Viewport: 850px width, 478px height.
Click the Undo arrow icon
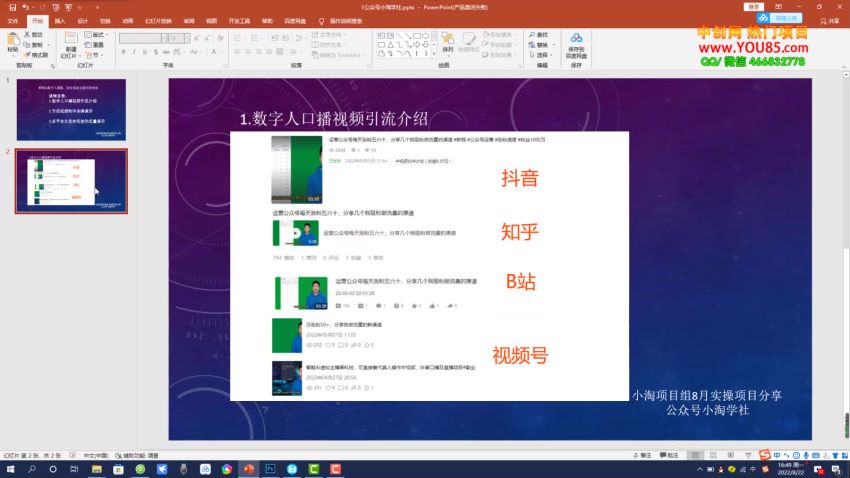point(25,8)
